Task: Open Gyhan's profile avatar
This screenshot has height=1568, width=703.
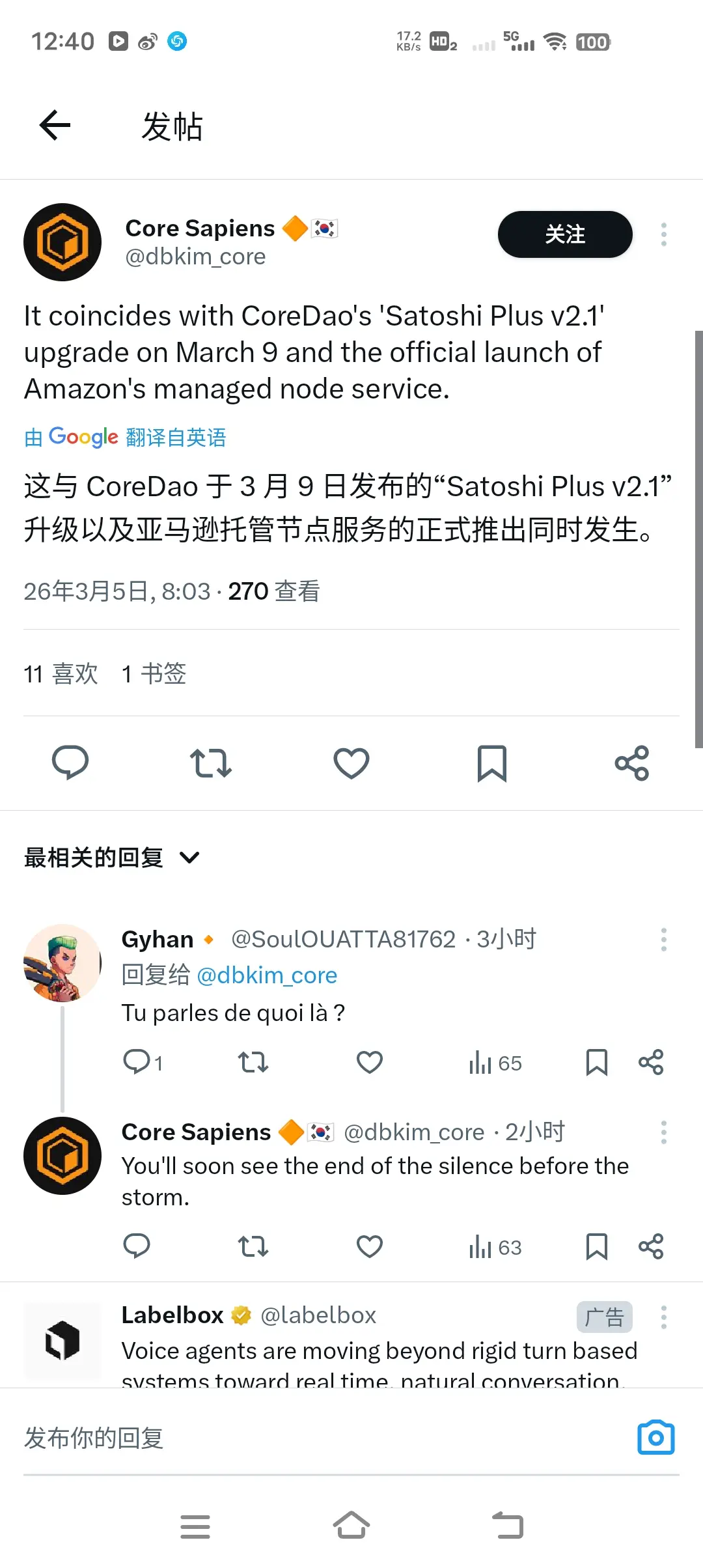Action: [x=62, y=962]
